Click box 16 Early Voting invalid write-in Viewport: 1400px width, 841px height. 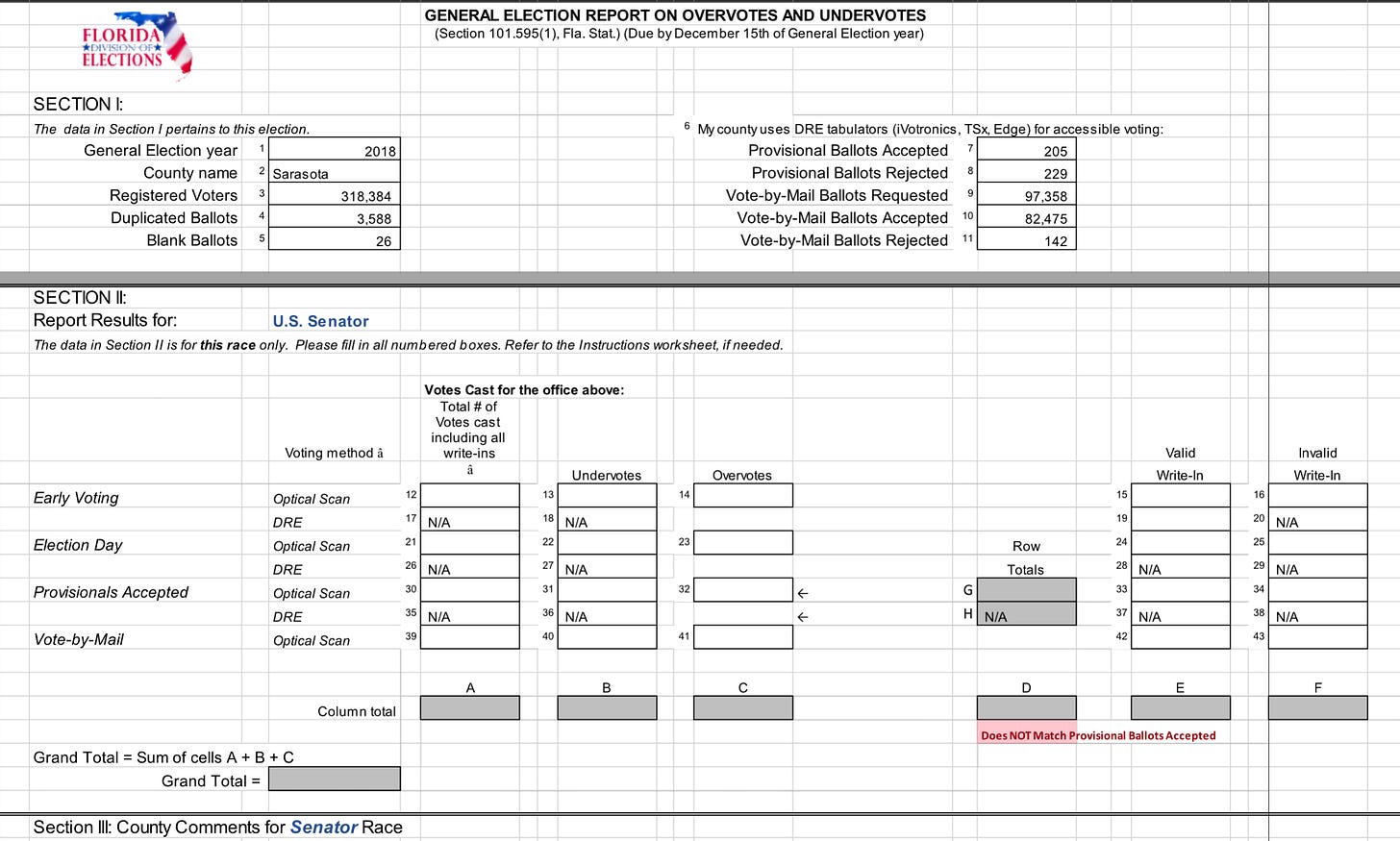1317,495
